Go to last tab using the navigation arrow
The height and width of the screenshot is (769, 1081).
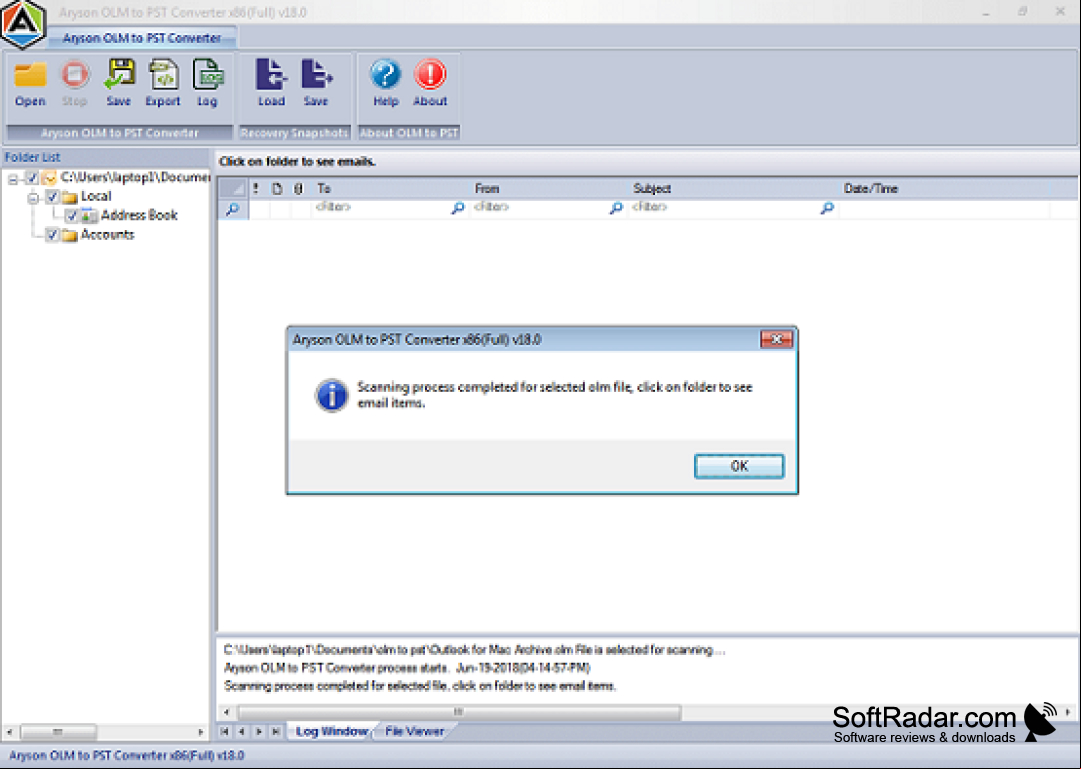point(276,731)
